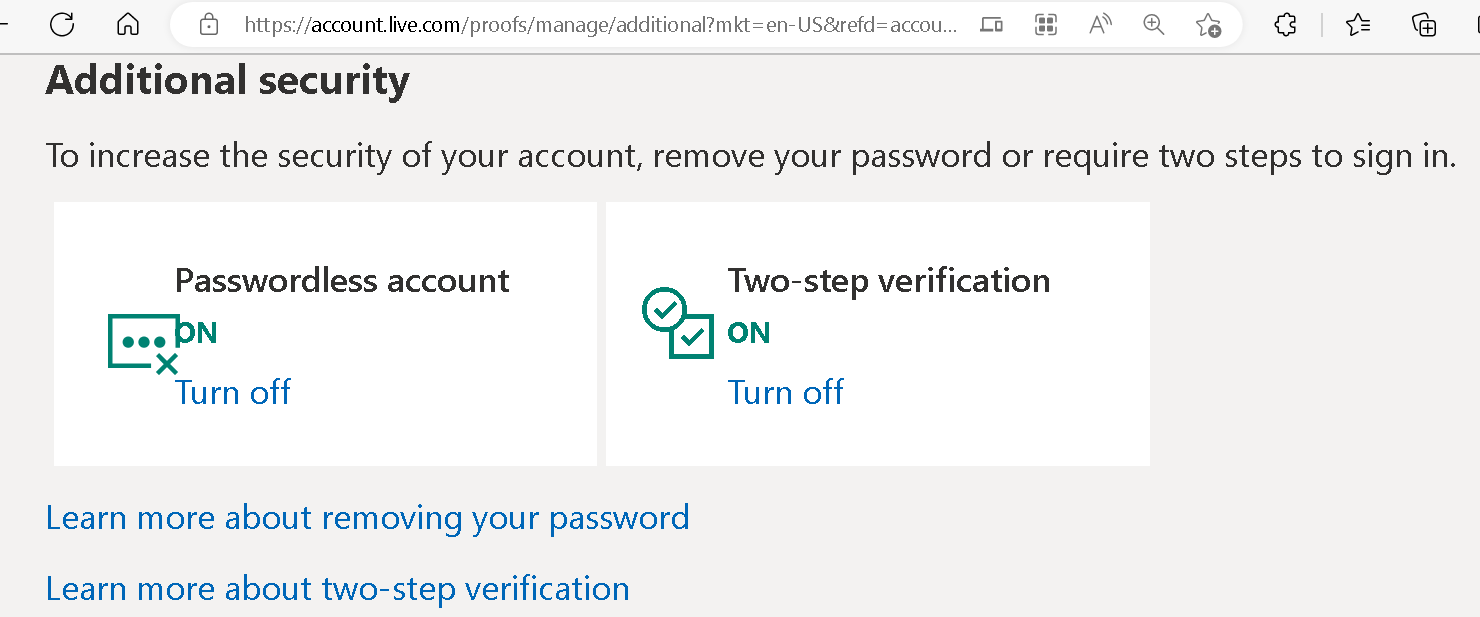Open the zoom magnifier in the address bar
This screenshot has height=617, width=1480.
click(1154, 25)
